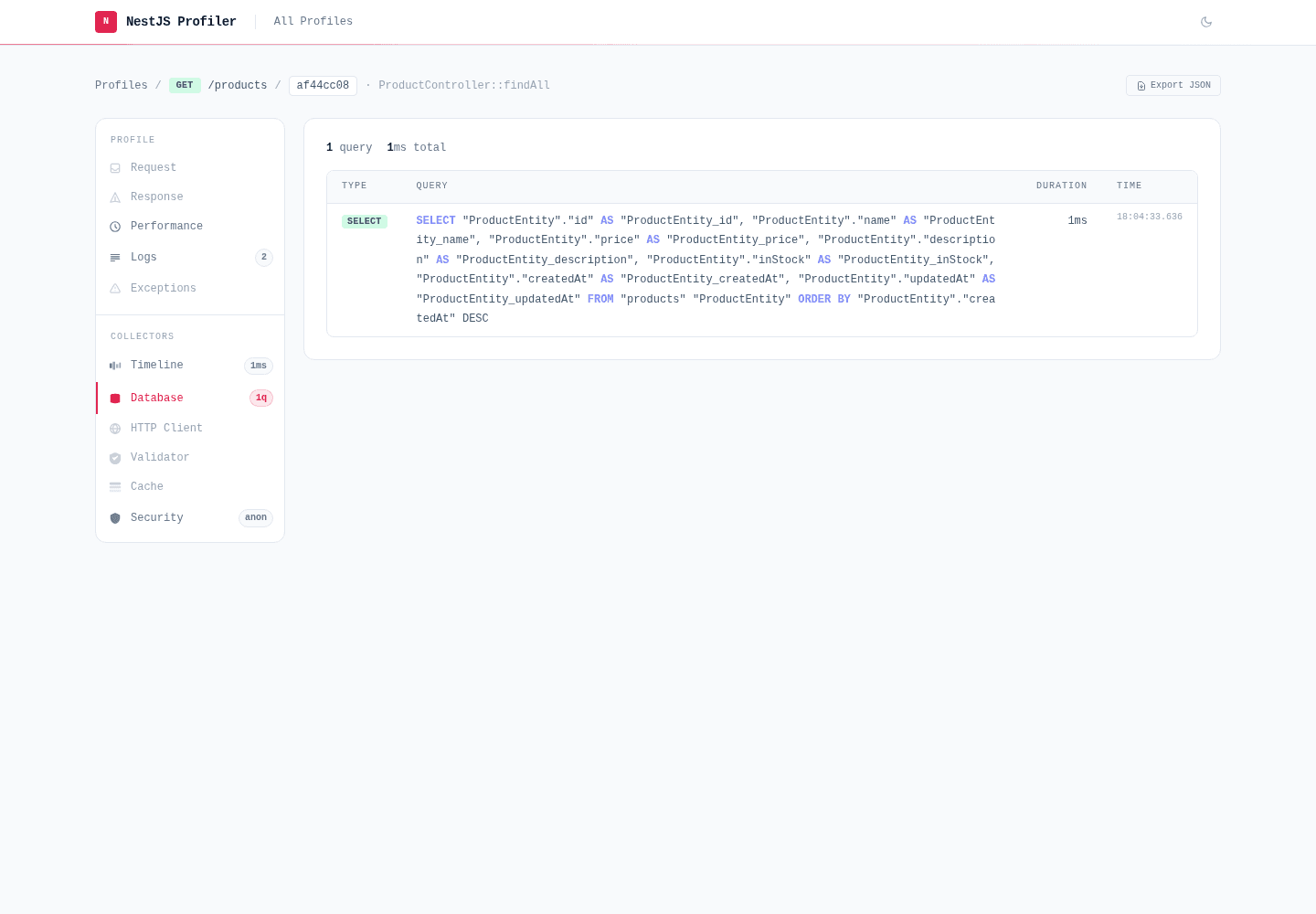
Task: Click the Export JSON file icon
Action: 1141,86
